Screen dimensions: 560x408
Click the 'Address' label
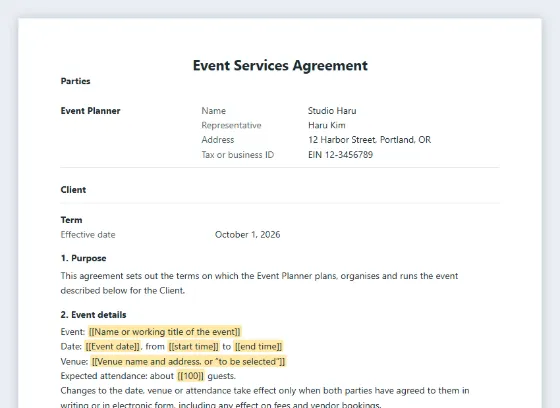(x=218, y=140)
